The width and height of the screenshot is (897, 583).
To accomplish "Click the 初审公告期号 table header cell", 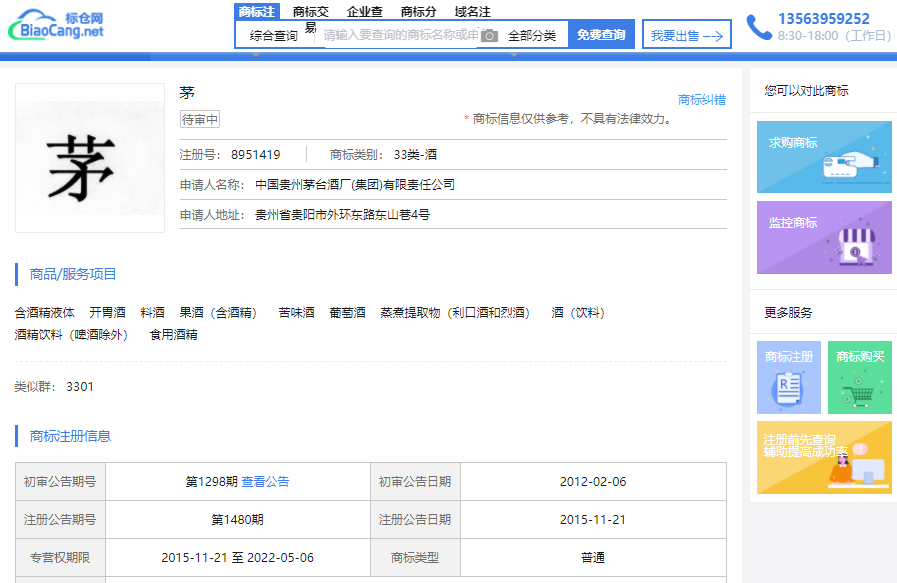I will coord(60,482).
